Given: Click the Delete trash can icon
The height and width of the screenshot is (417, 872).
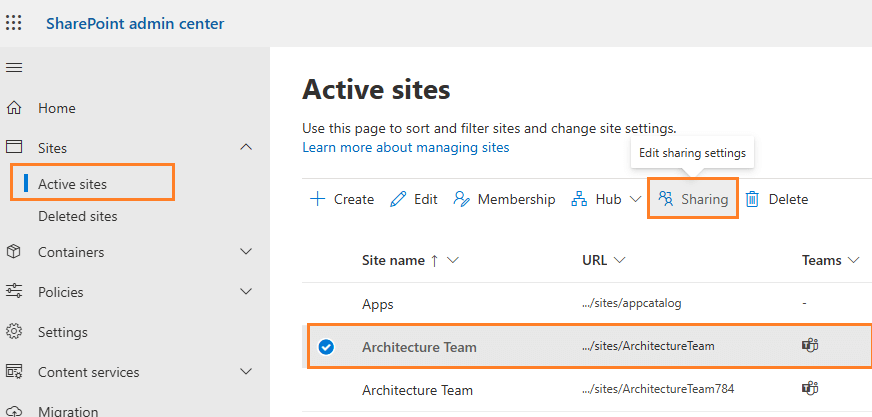Looking at the screenshot, I should coord(752,199).
